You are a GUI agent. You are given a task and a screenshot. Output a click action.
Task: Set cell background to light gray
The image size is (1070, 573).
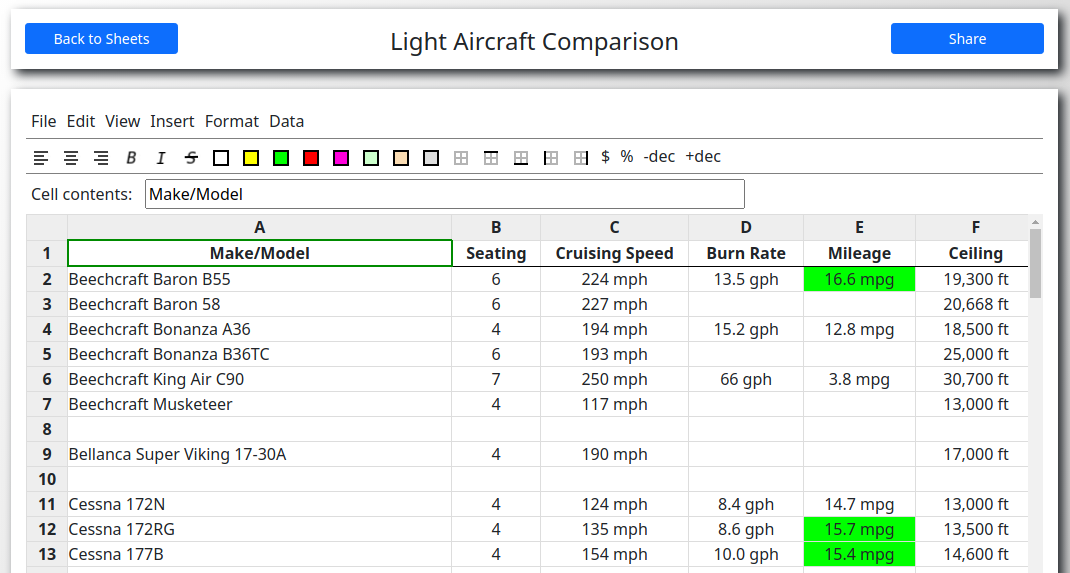click(431, 158)
